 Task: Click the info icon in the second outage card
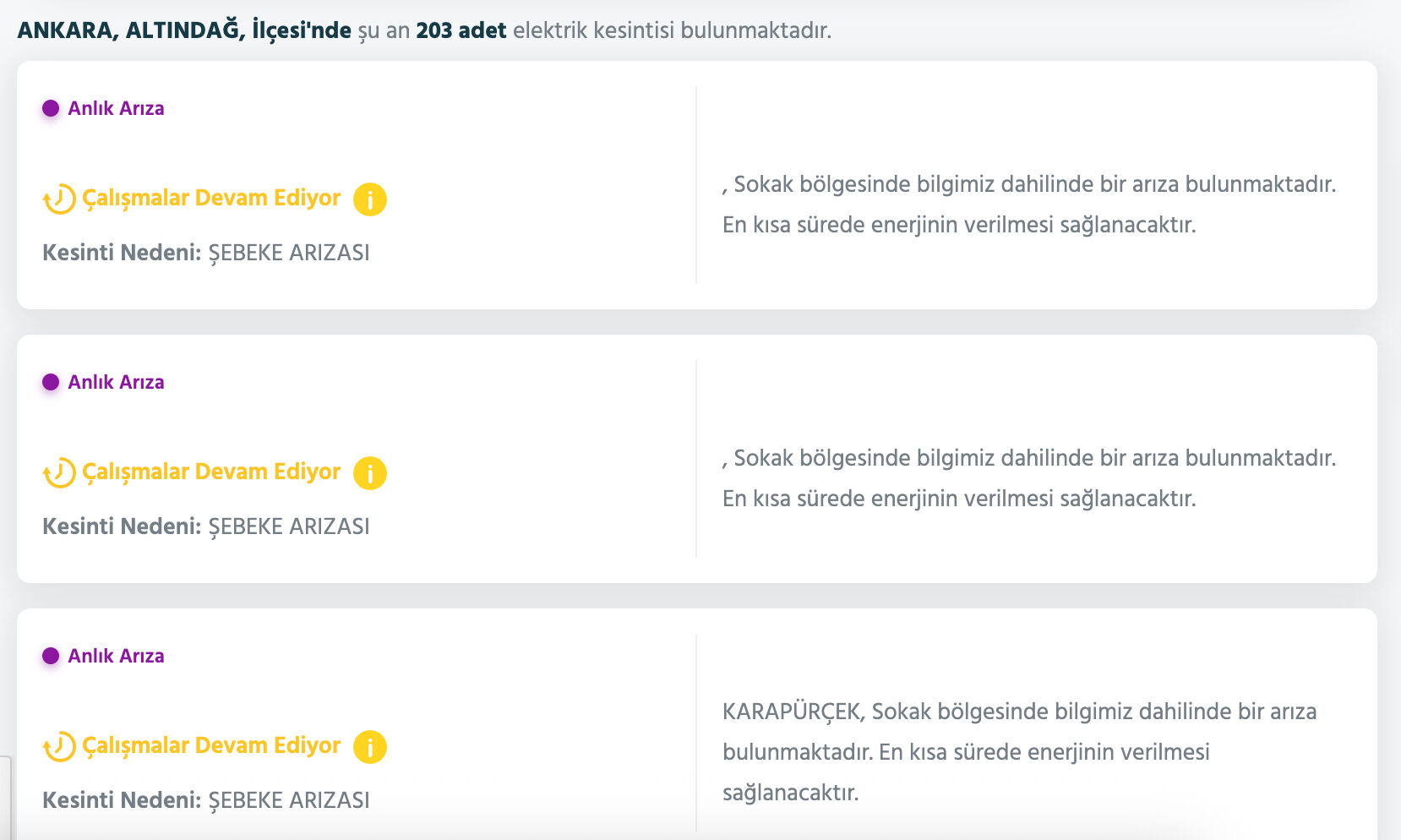[369, 473]
